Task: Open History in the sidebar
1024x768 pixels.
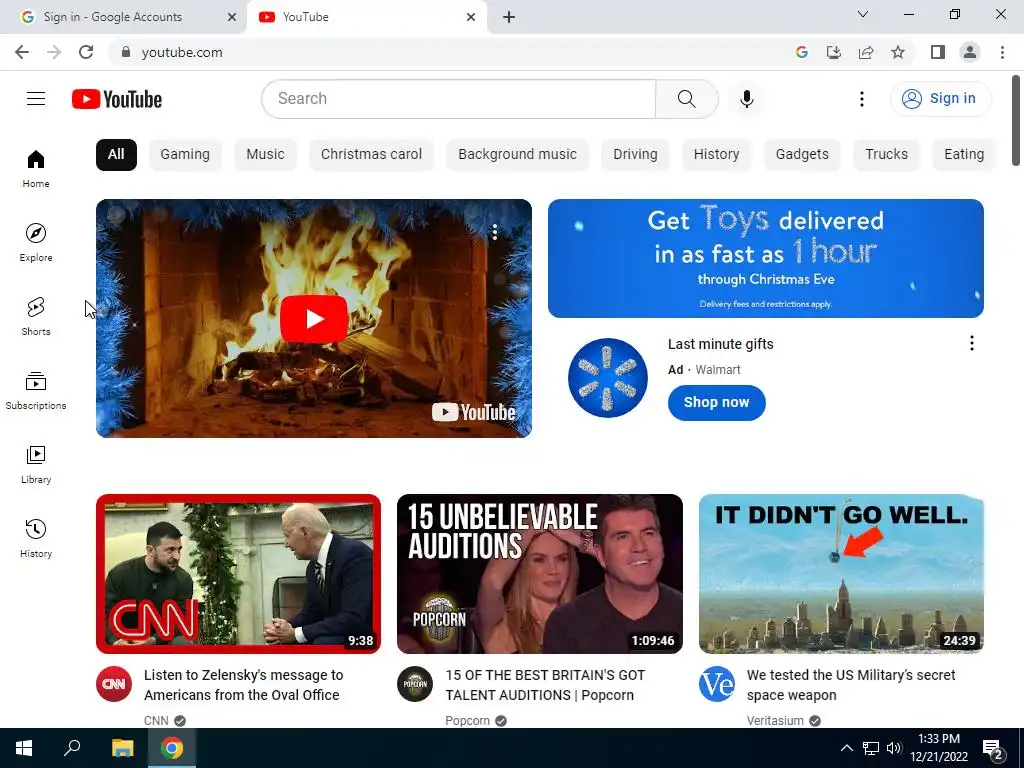Action: (36, 537)
